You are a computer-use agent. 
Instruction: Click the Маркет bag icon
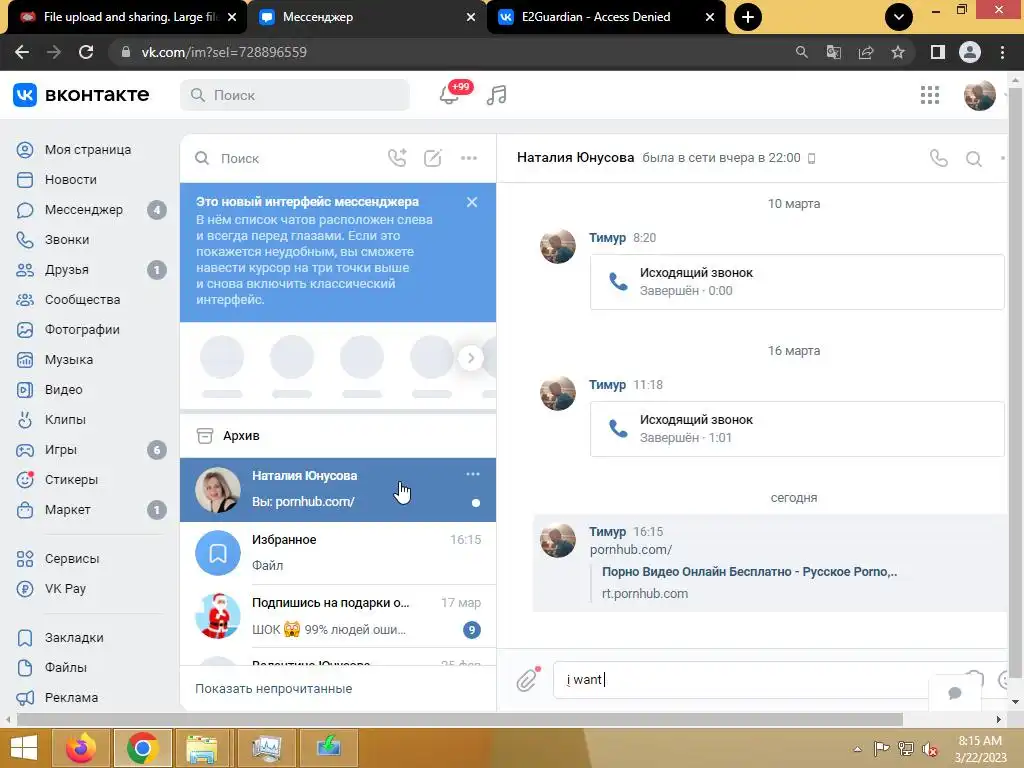(x=25, y=510)
